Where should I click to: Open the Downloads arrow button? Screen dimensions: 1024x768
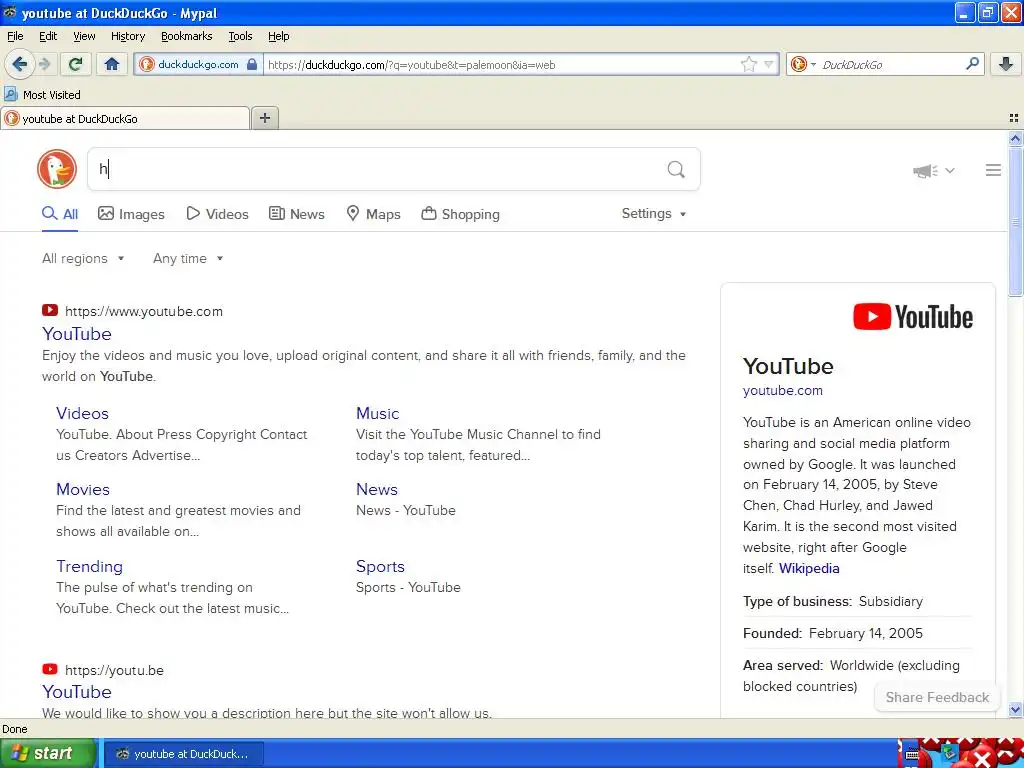coord(1006,64)
